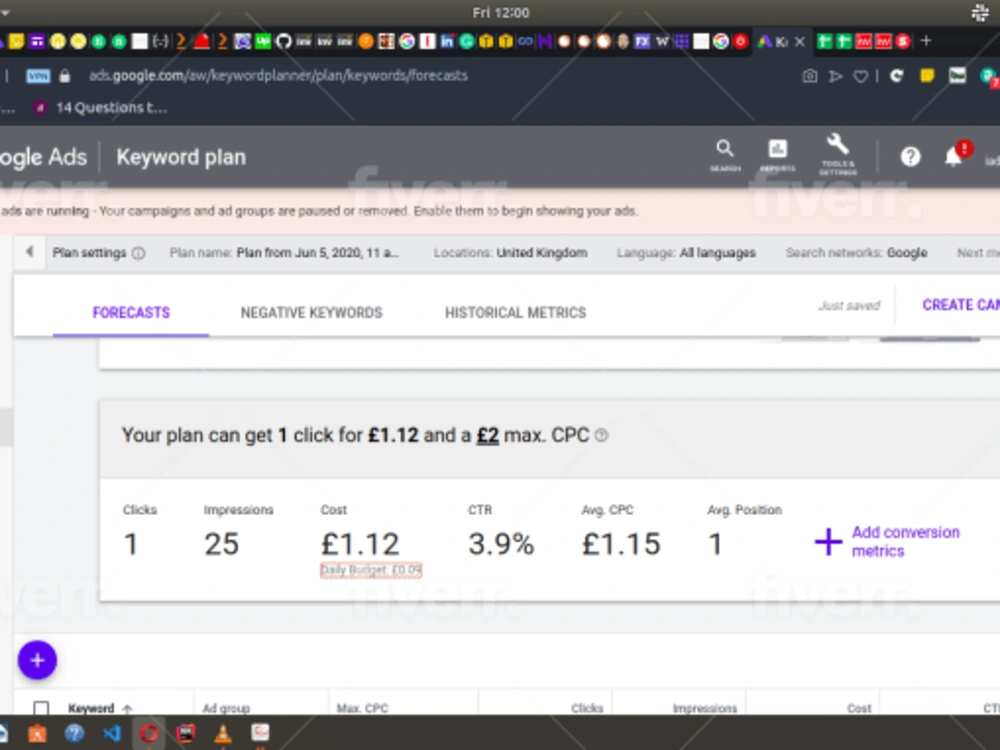This screenshot has width=1000, height=750.
Task: Click the send/flow arrow icon in address bar
Action: [835, 77]
